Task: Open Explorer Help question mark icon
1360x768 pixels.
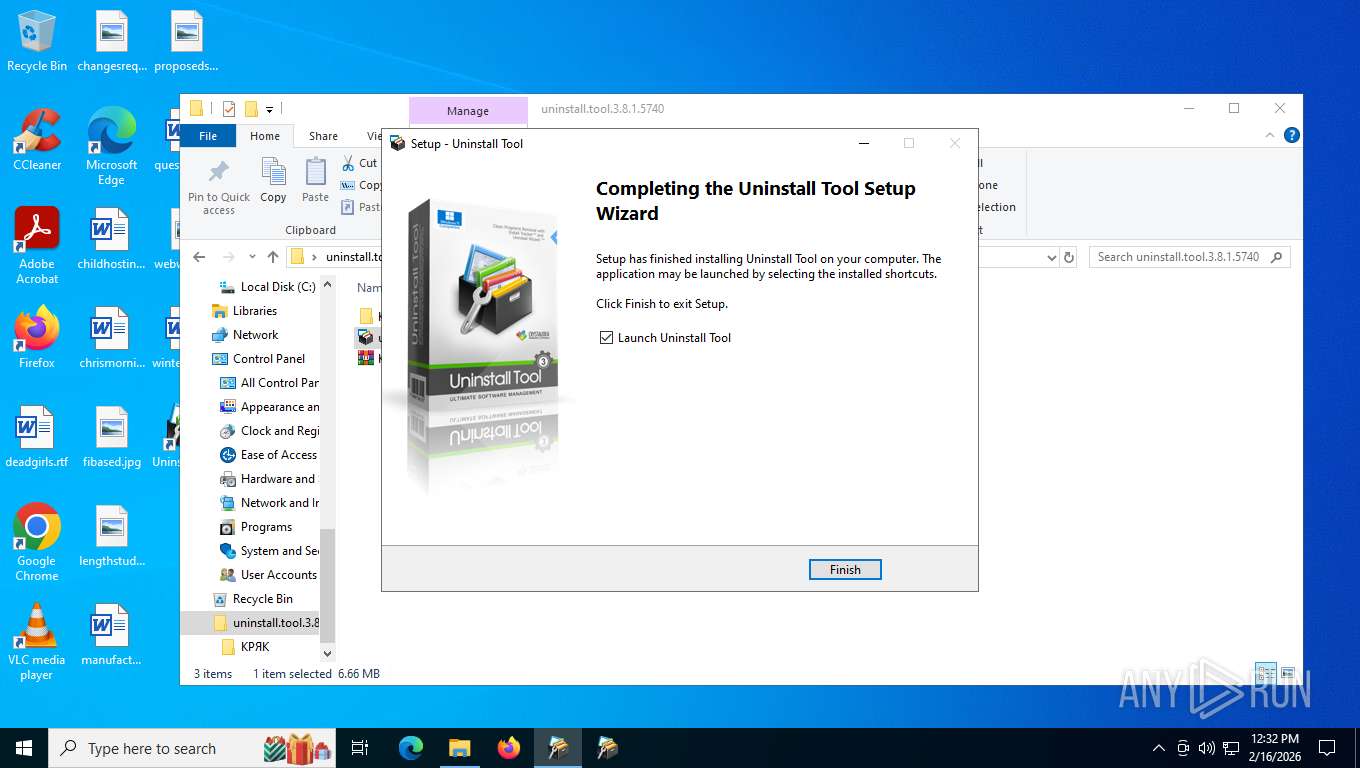Action: (1291, 135)
